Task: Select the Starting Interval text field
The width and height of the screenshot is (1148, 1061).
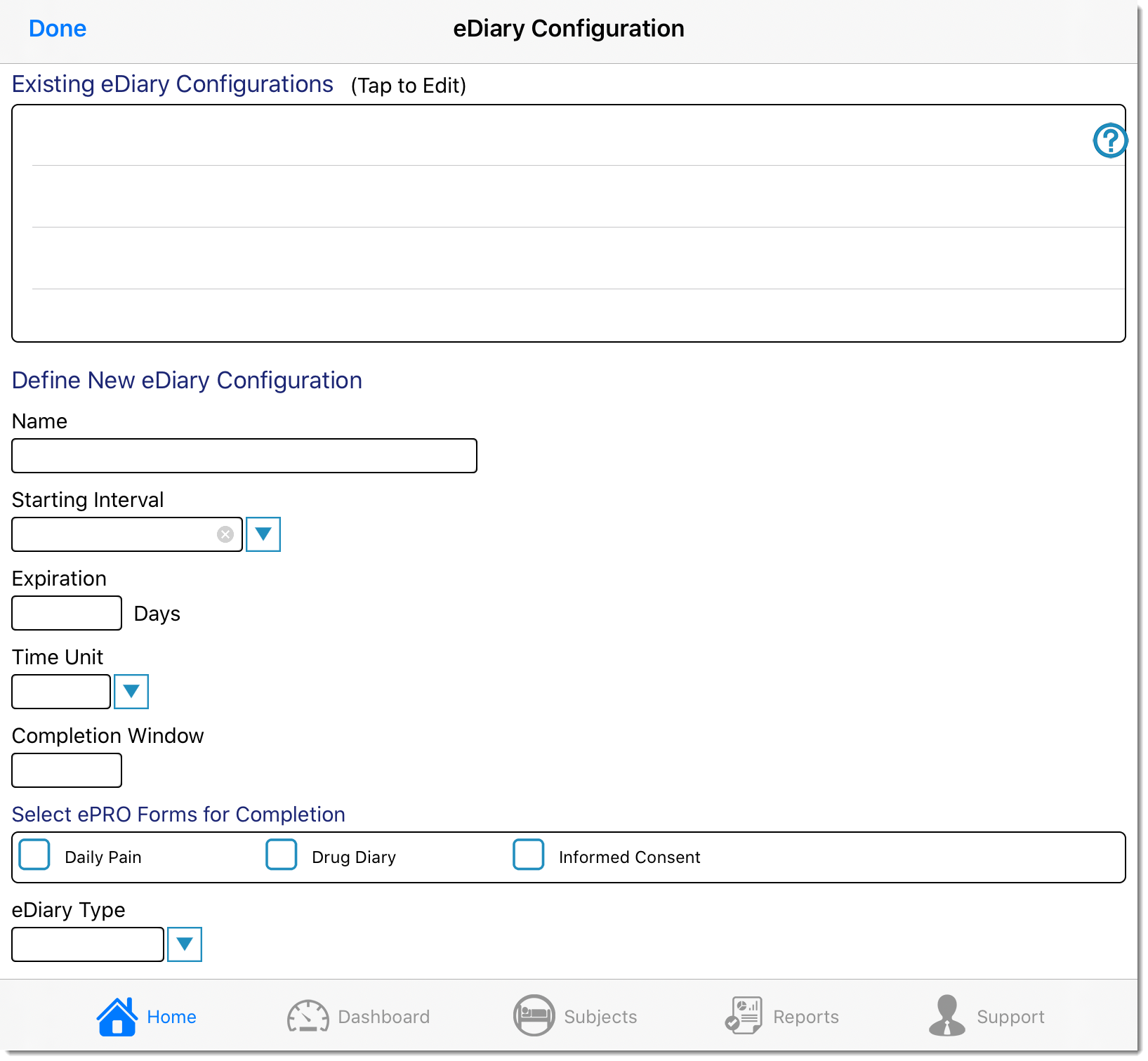Action: [x=127, y=534]
